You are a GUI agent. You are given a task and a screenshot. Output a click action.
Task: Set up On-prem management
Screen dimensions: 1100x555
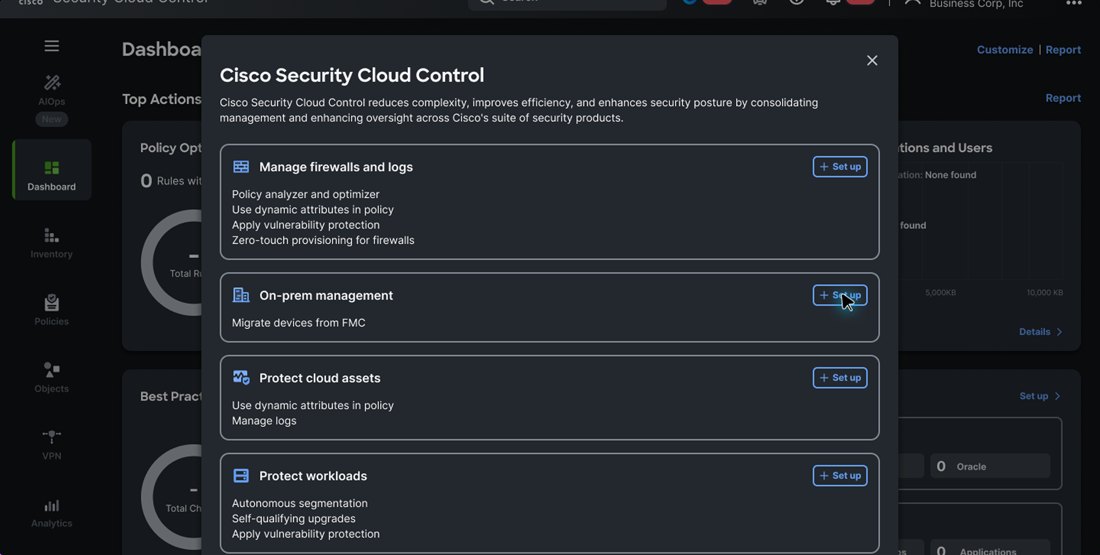coord(840,295)
